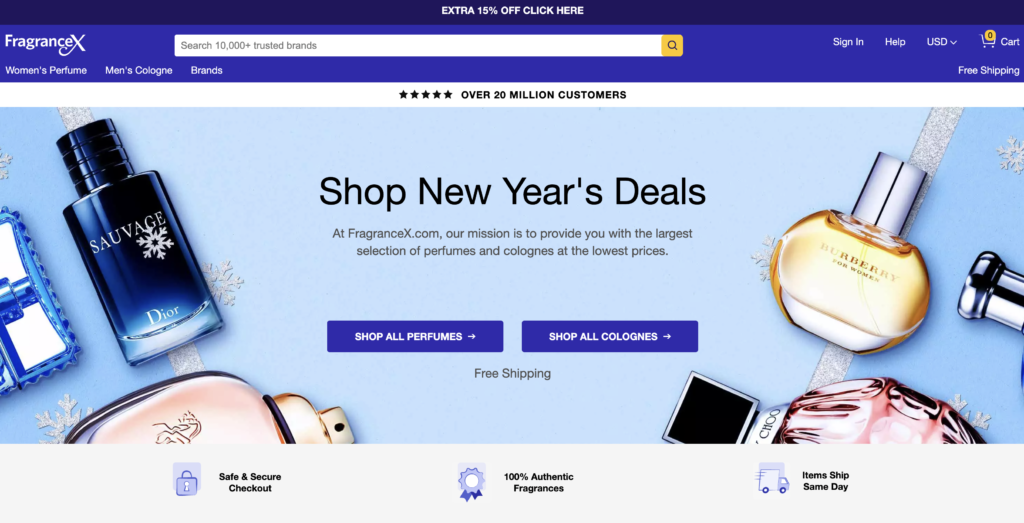Click the yellow search magnifier button
The height and width of the screenshot is (523, 1024).
(x=672, y=46)
